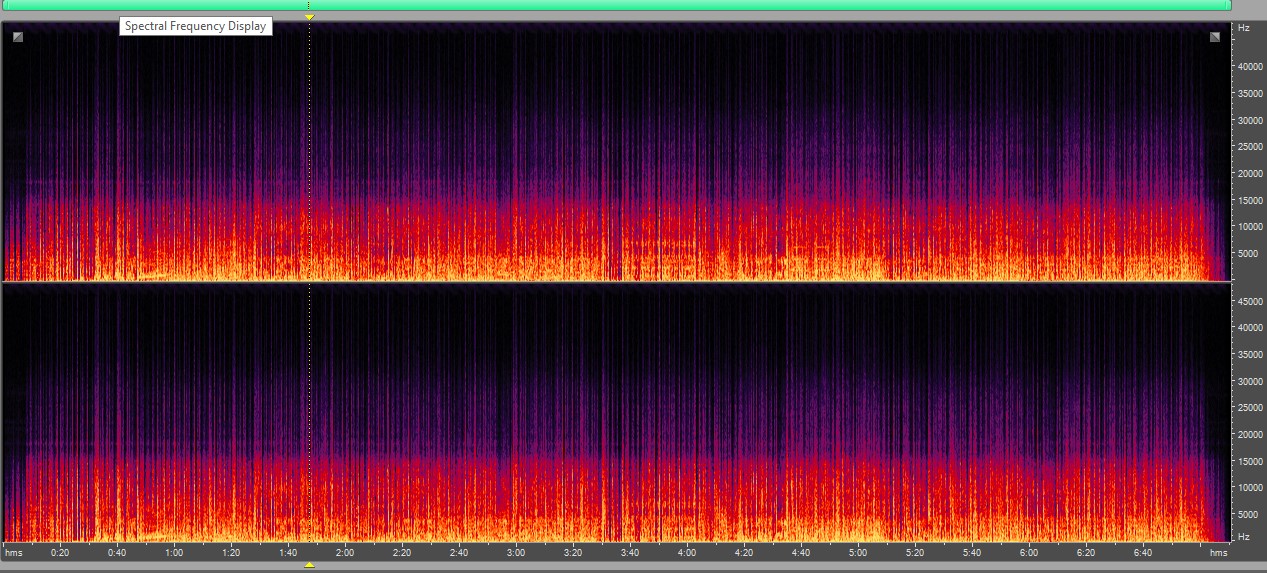
Task: Click the 0:20 mark on the time ruler
Action: 60,552
